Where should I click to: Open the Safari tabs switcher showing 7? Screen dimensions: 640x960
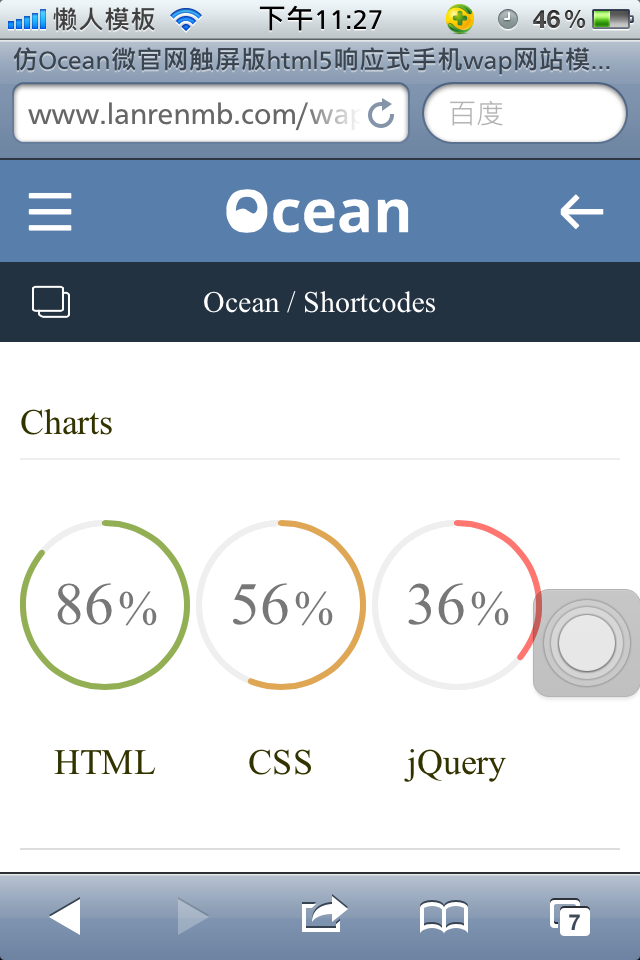(x=569, y=916)
